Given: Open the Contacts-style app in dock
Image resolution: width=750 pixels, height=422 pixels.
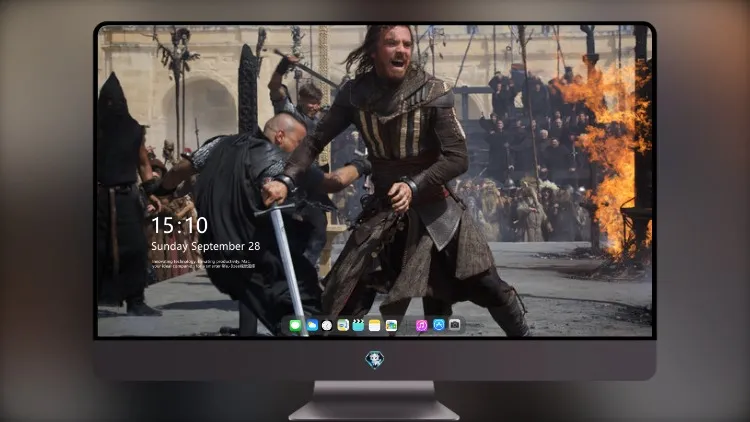Looking at the screenshot, I should 343,325.
